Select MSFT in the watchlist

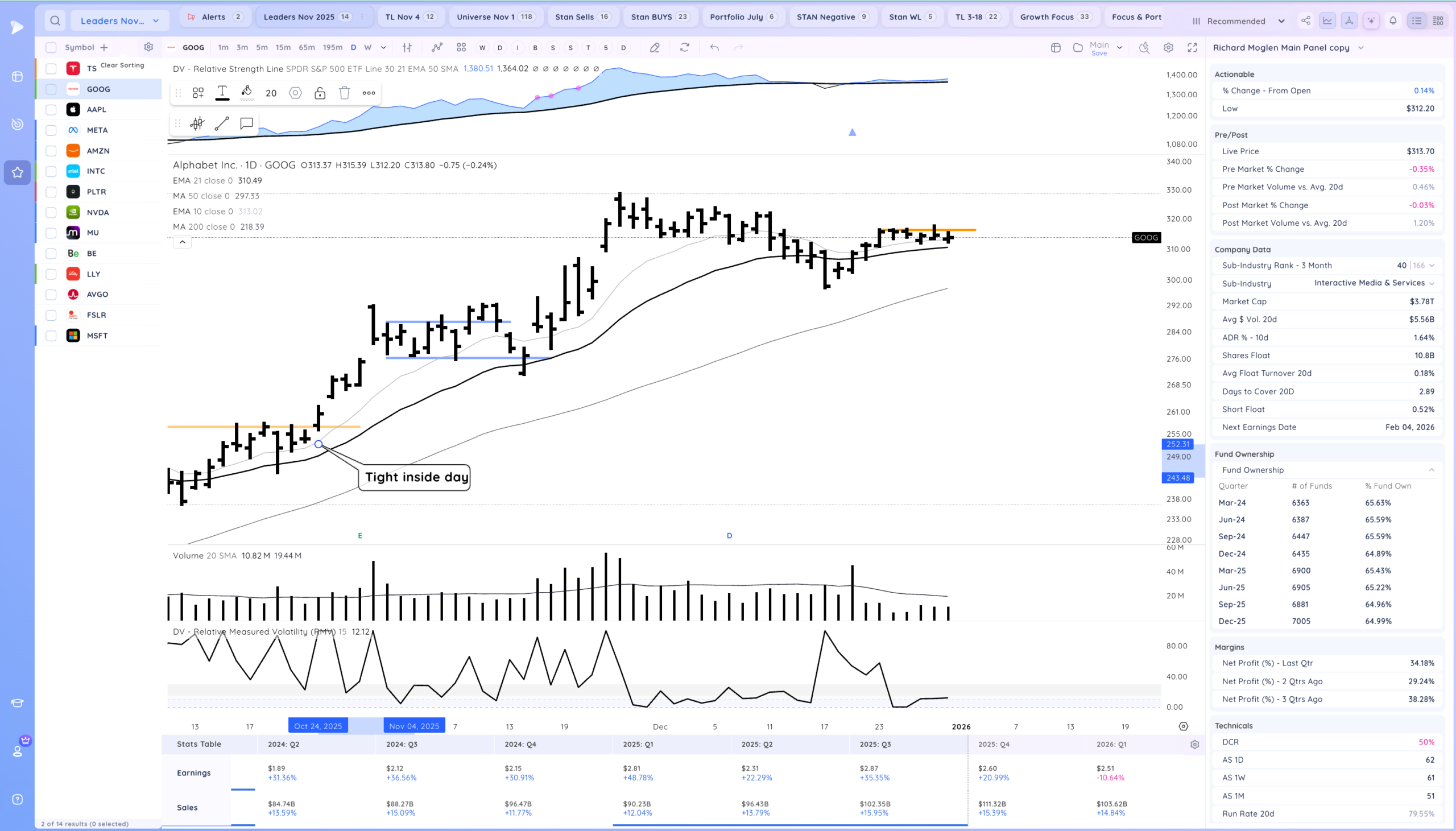97,336
